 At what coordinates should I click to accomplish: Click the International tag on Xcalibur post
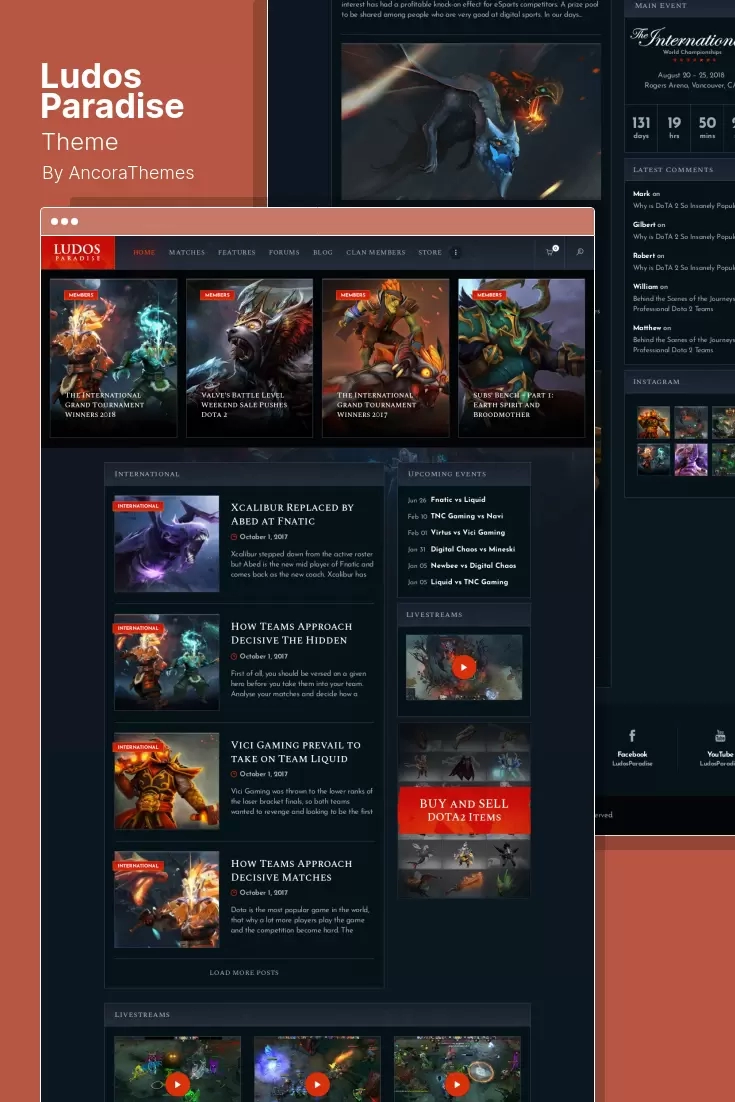(x=138, y=506)
